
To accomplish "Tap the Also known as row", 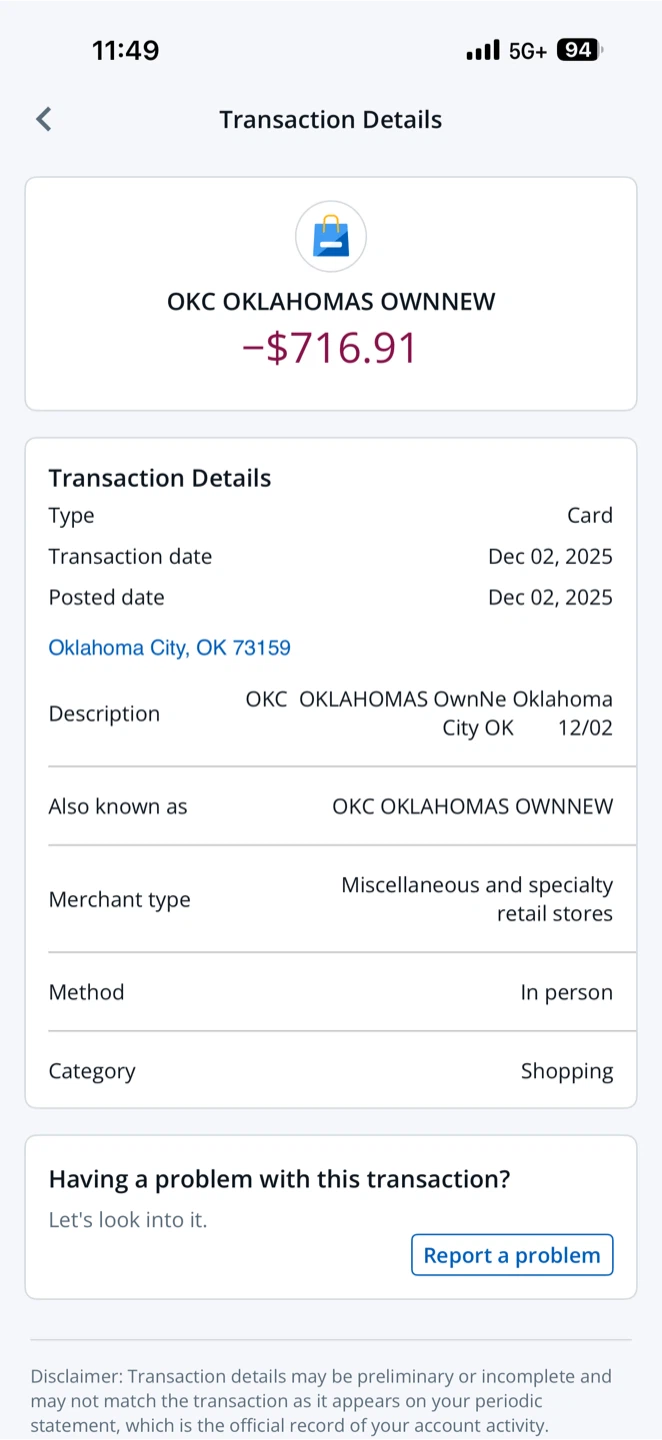I will pos(331,806).
